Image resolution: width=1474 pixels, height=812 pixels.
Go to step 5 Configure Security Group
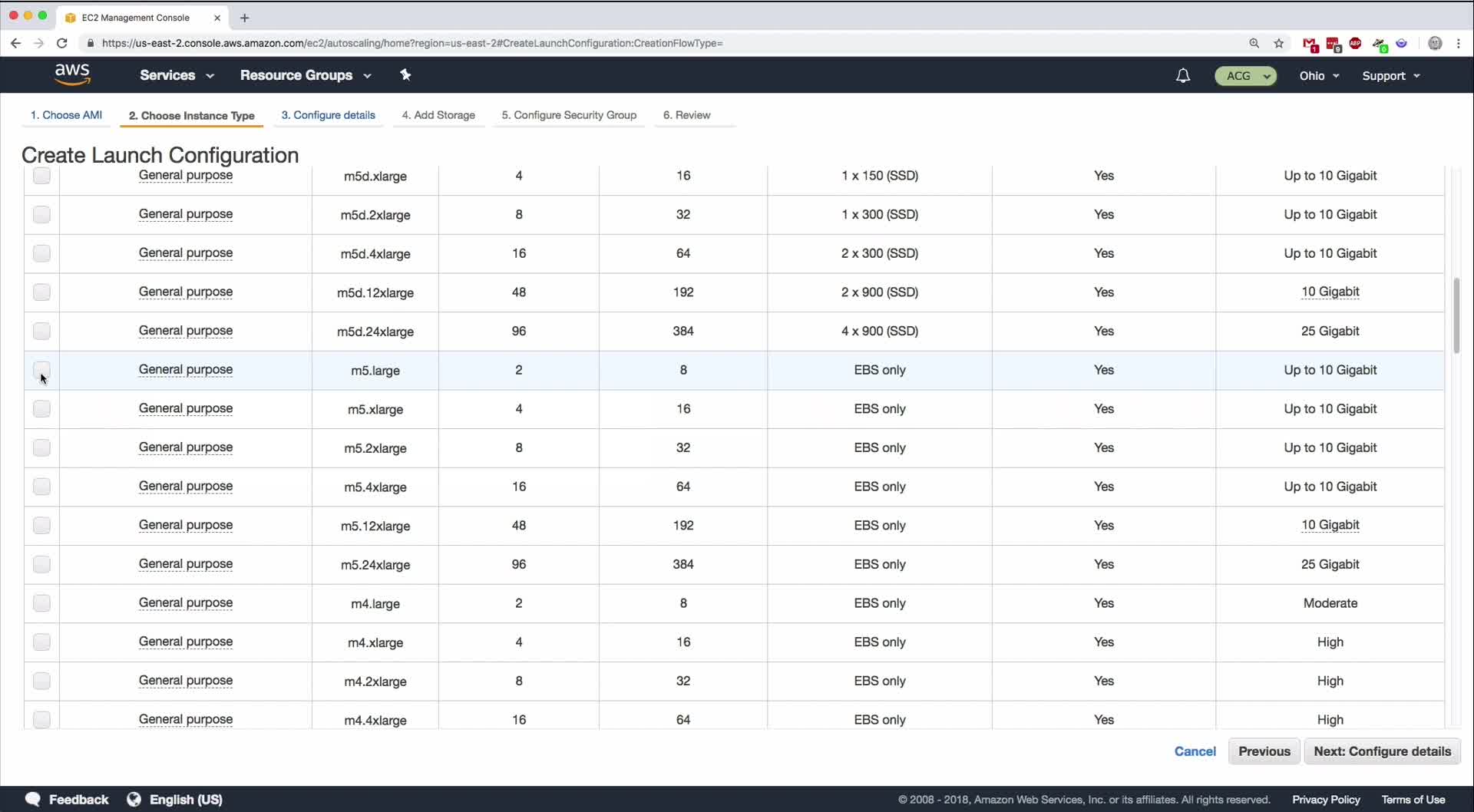(569, 115)
